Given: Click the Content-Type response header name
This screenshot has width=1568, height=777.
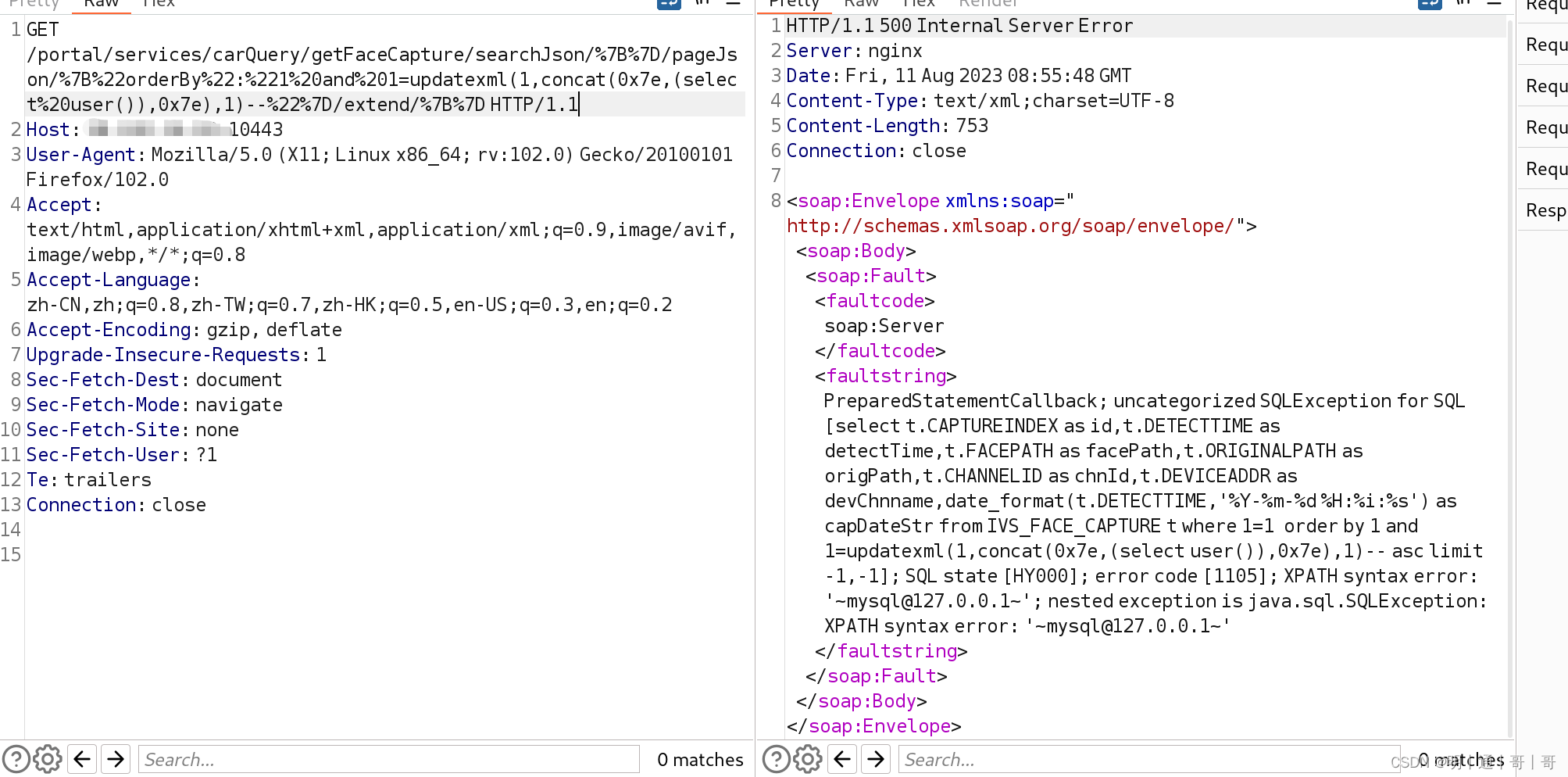Looking at the screenshot, I should (x=852, y=101).
